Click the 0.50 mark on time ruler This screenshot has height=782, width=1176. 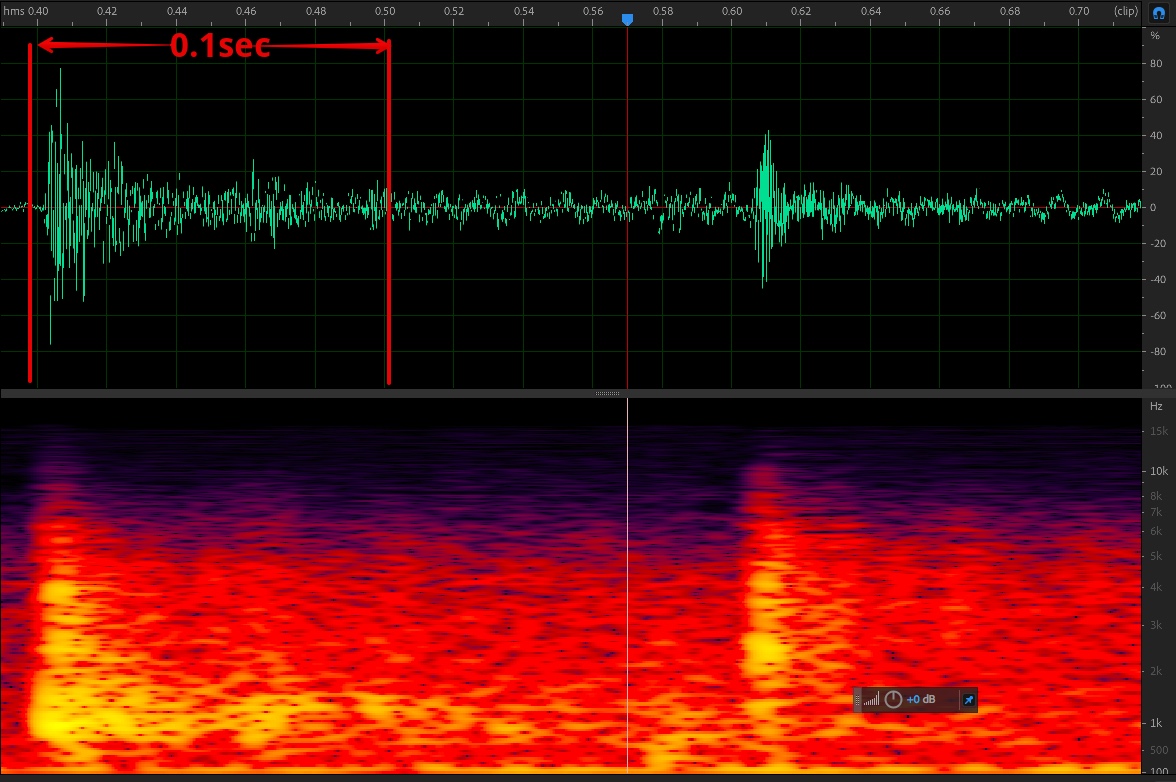(x=385, y=11)
